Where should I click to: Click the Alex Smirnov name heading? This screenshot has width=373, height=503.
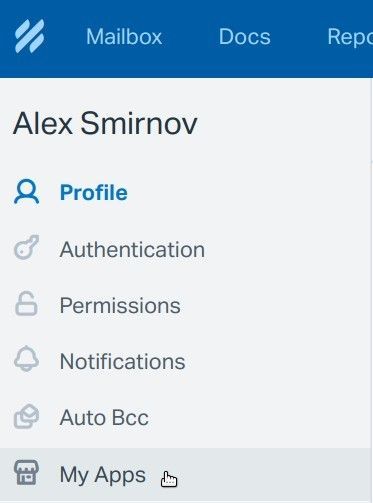(x=105, y=123)
